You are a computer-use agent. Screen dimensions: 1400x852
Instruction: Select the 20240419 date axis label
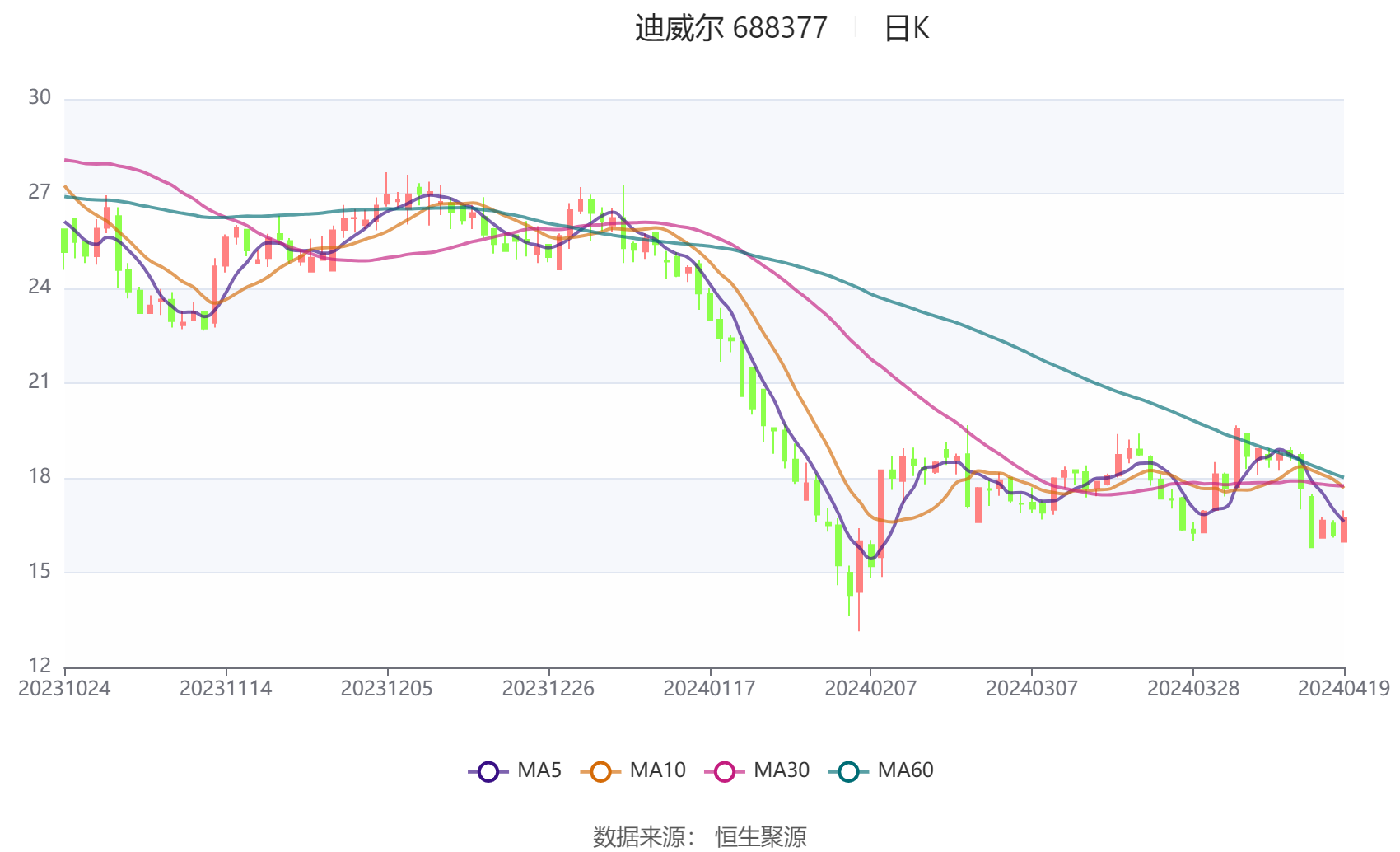pyautogui.click(x=1344, y=689)
